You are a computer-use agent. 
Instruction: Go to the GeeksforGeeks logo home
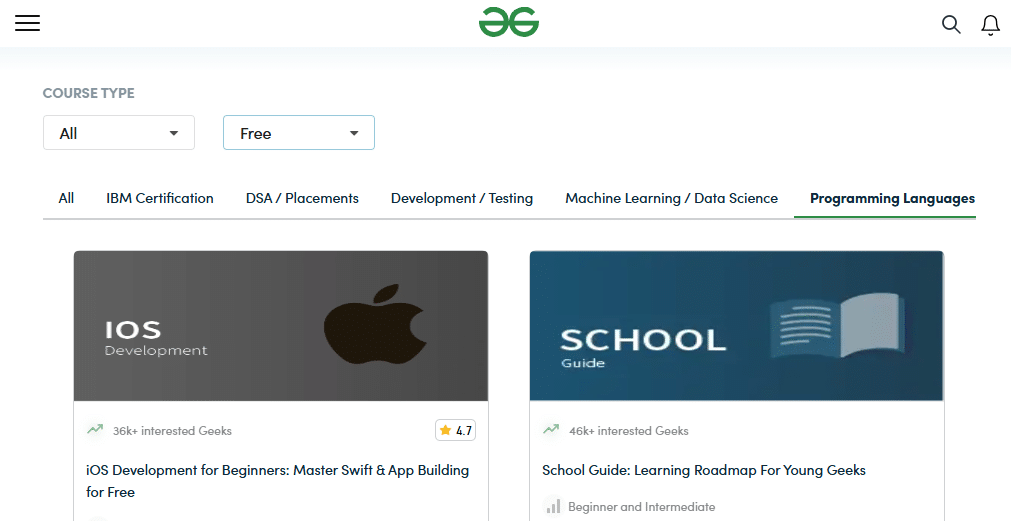coord(509,23)
